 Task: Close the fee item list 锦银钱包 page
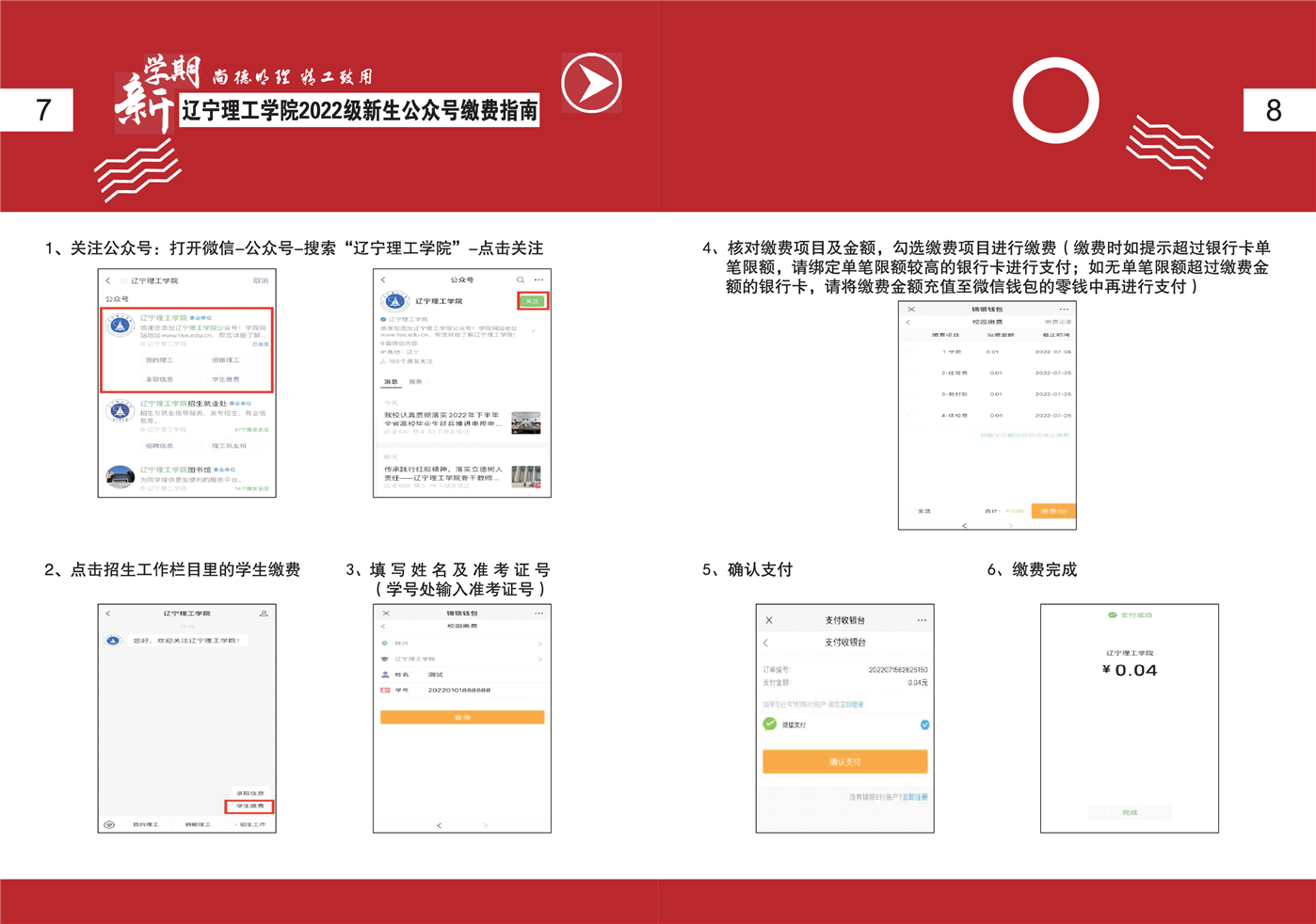[911, 309]
